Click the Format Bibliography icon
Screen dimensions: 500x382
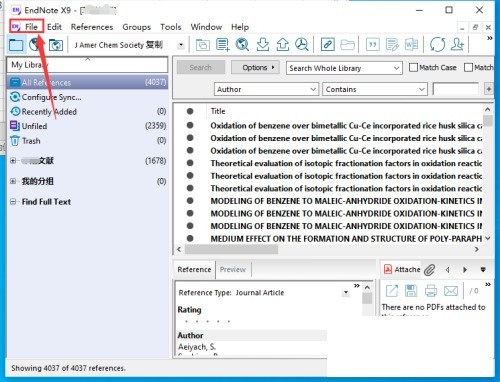tap(392, 44)
